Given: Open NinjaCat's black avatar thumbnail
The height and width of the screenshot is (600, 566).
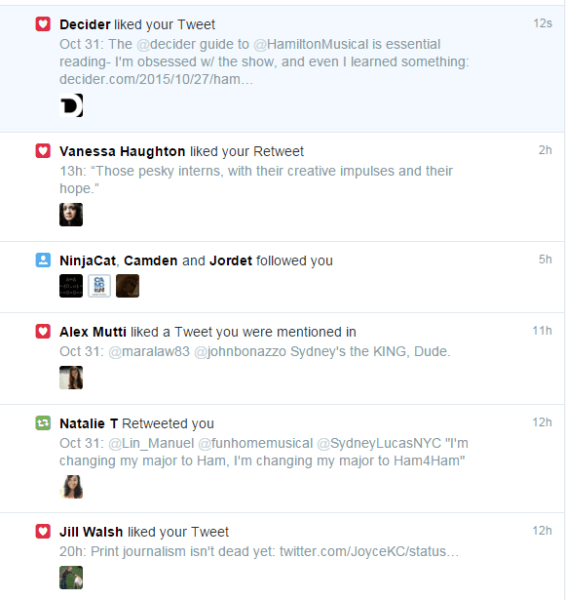Looking at the screenshot, I should (x=71, y=286).
